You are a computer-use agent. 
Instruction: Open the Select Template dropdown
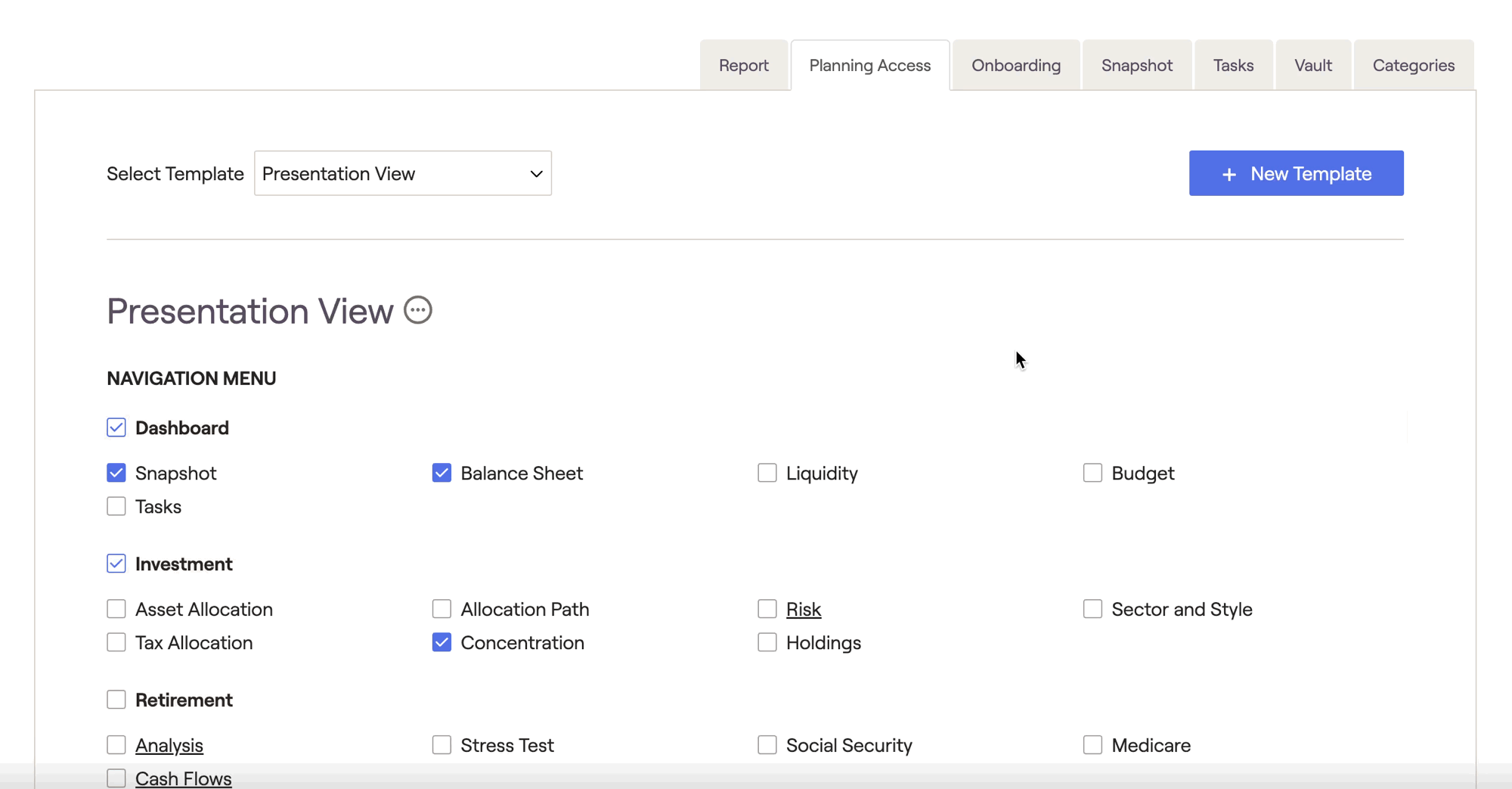pos(402,173)
